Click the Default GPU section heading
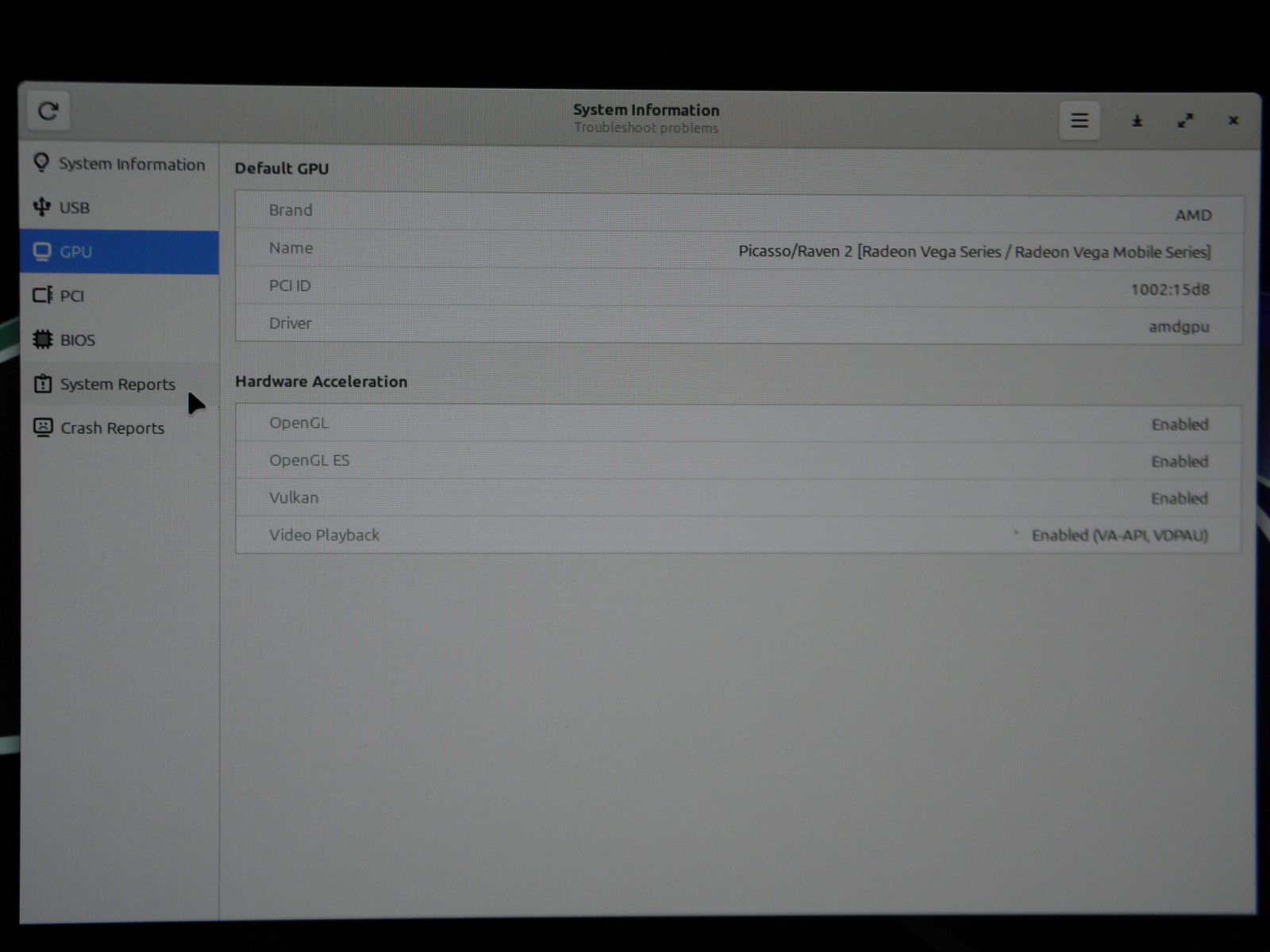 282,168
